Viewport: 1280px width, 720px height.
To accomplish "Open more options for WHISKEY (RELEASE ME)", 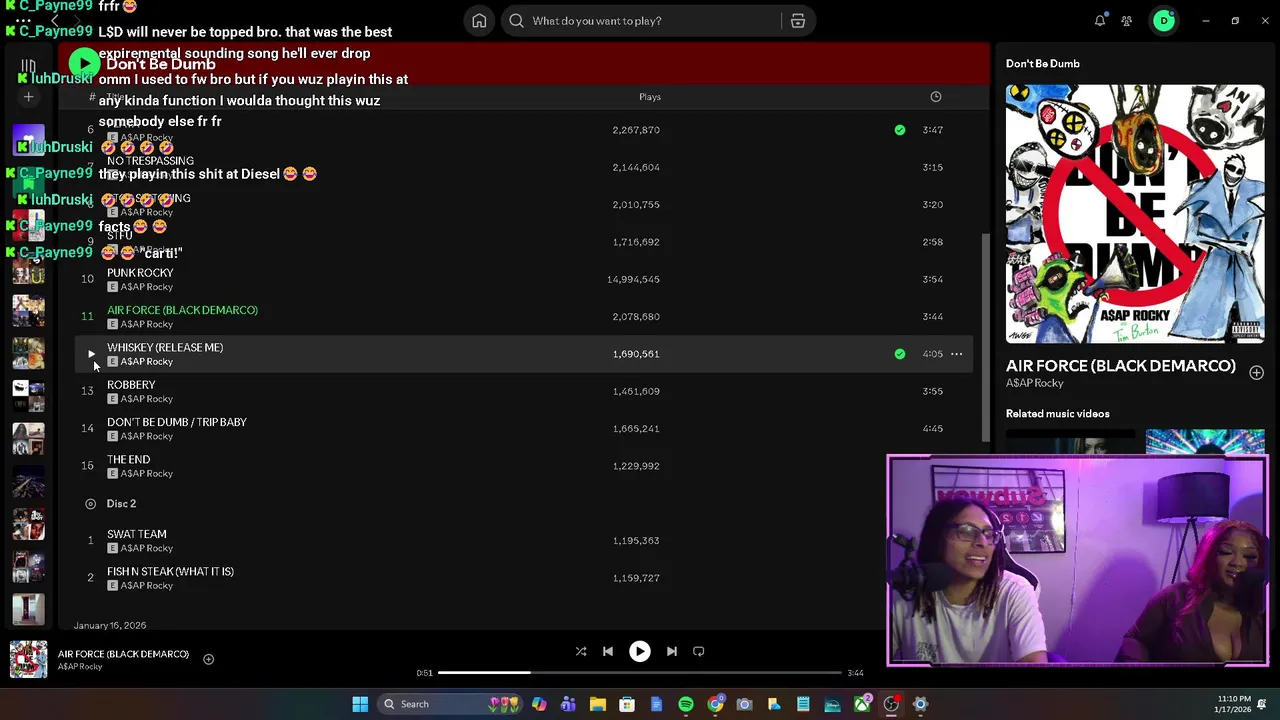I will (x=956, y=354).
